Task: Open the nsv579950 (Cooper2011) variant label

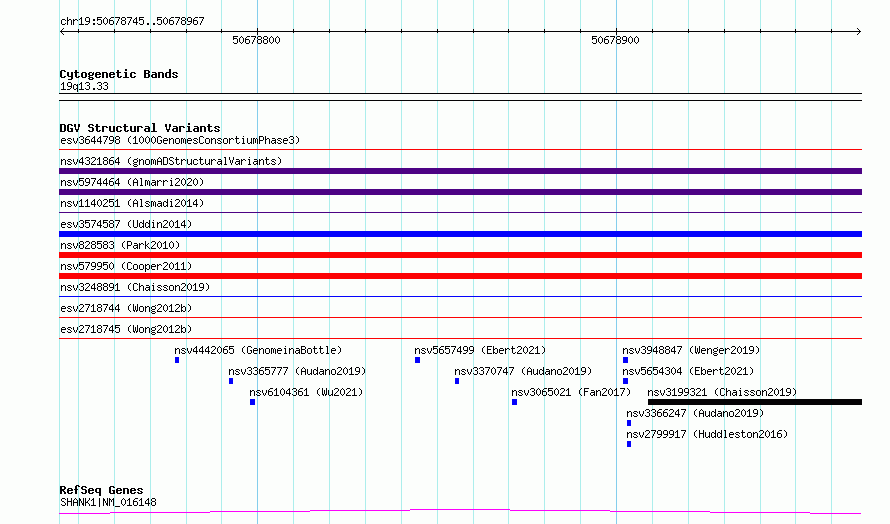Action: tap(126, 266)
